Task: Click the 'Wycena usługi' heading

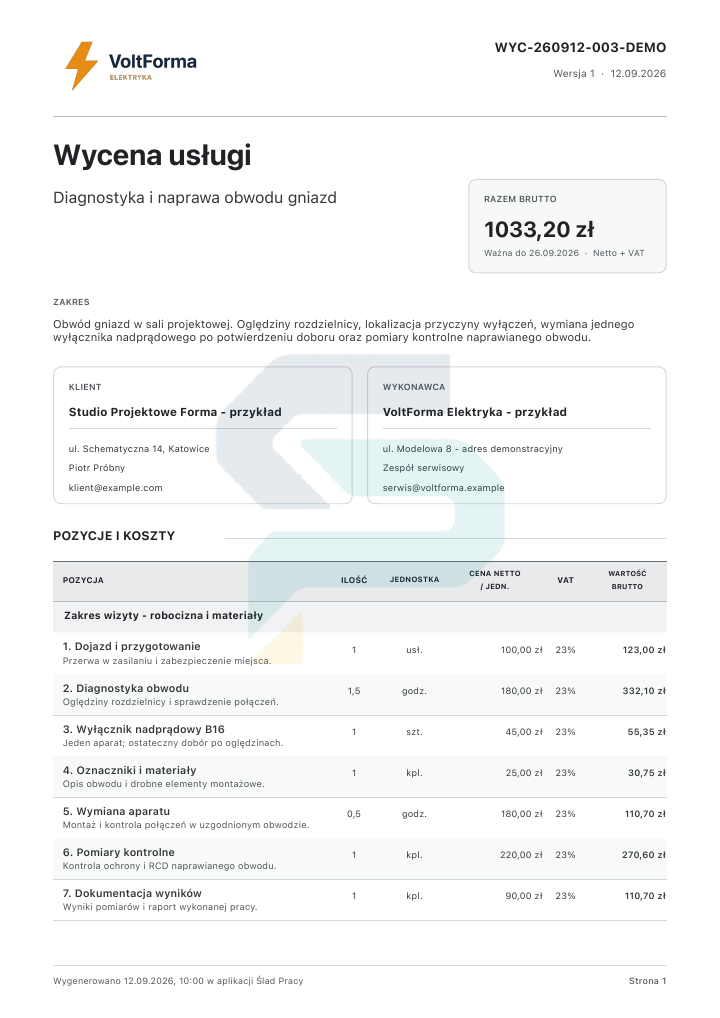Action: [x=152, y=155]
